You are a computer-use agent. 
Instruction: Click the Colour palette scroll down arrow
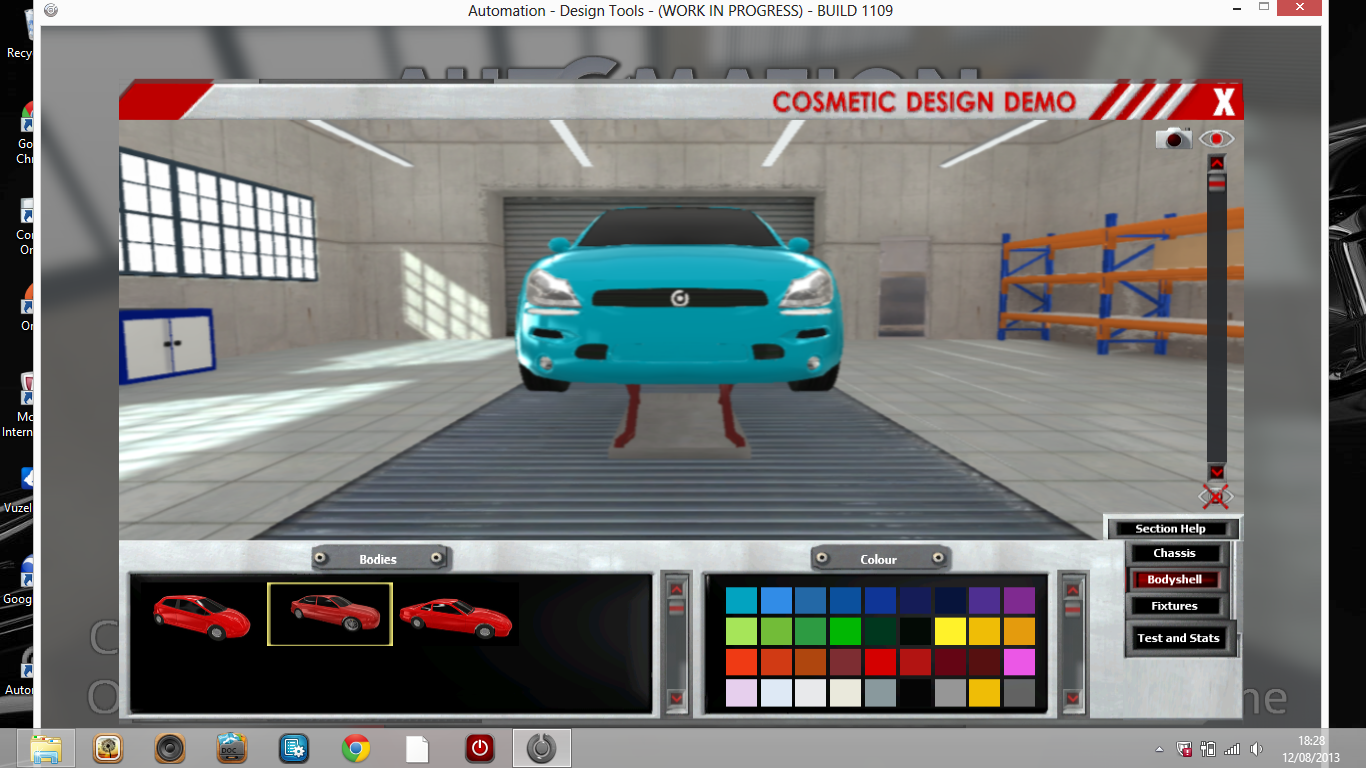click(x=1072, y=698)
